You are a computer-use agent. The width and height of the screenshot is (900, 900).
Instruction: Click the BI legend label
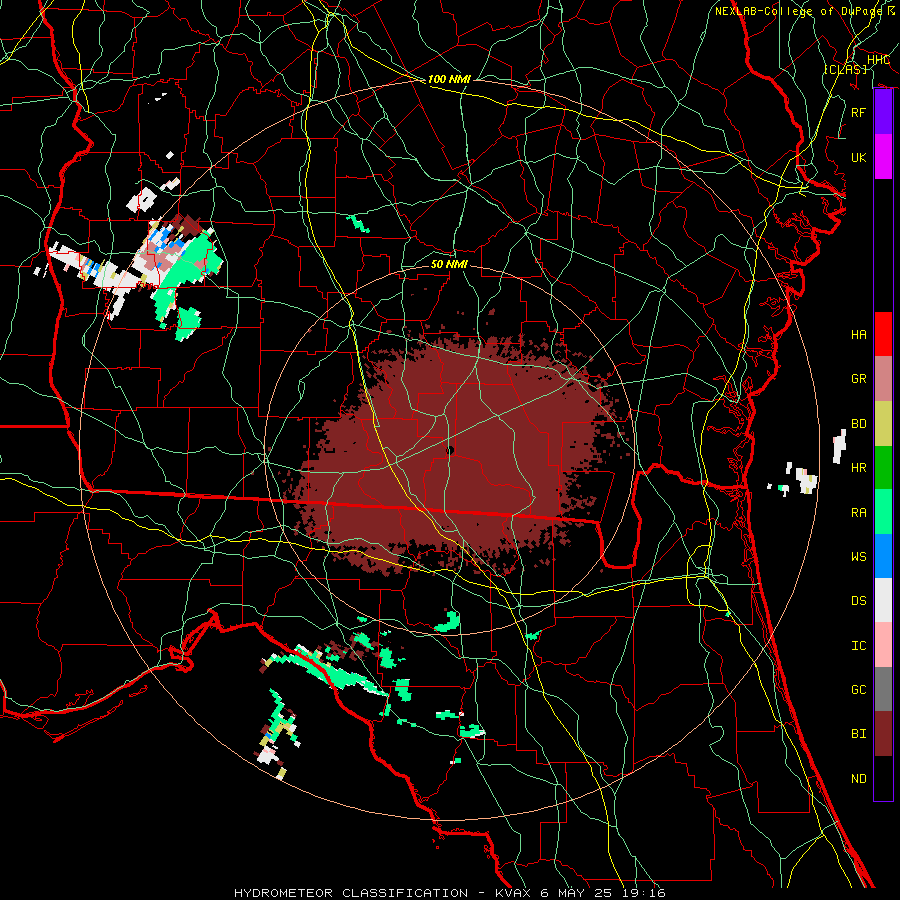tap(858, 734)
